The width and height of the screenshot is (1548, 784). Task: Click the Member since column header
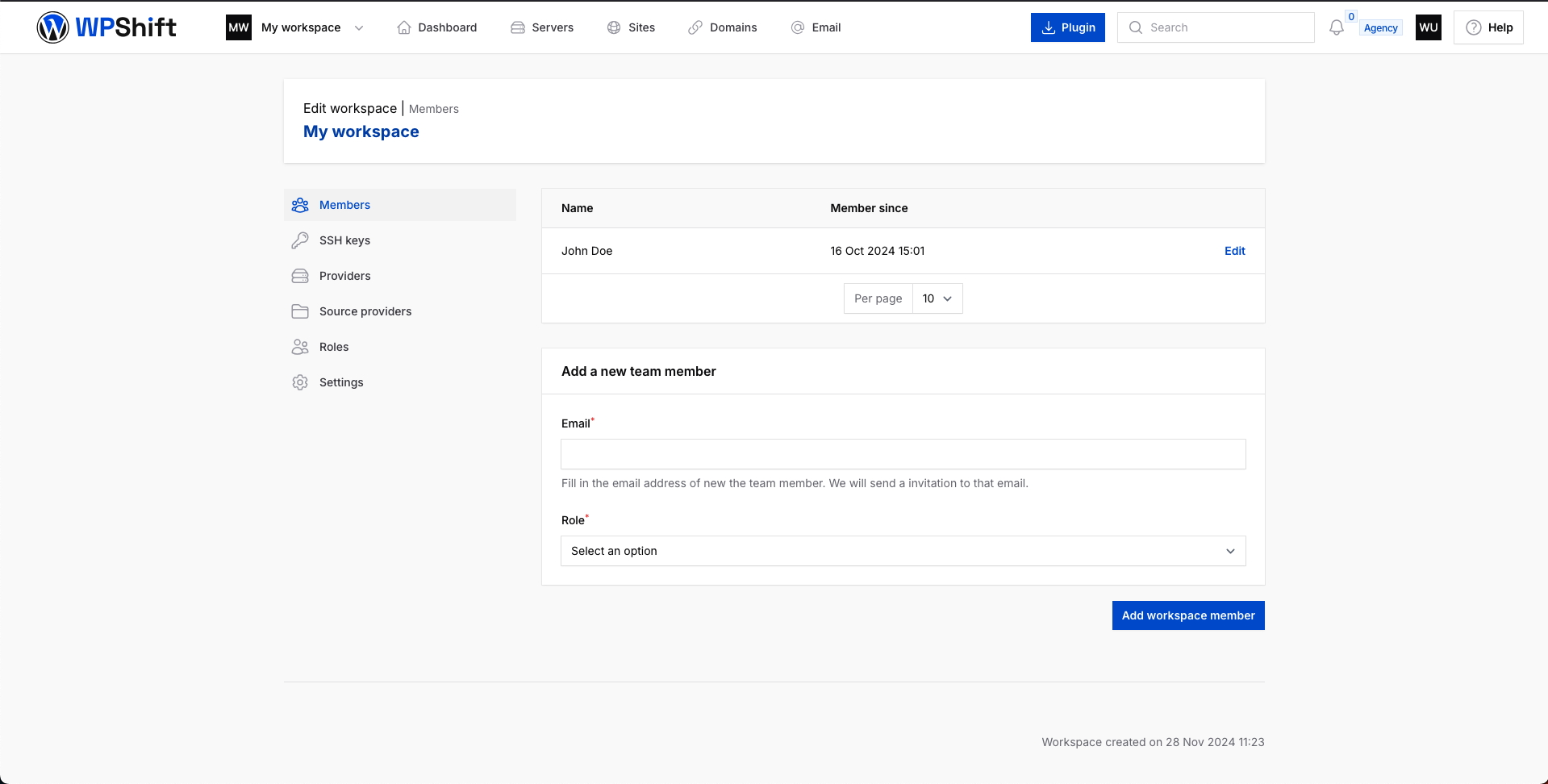coord(869,208)
